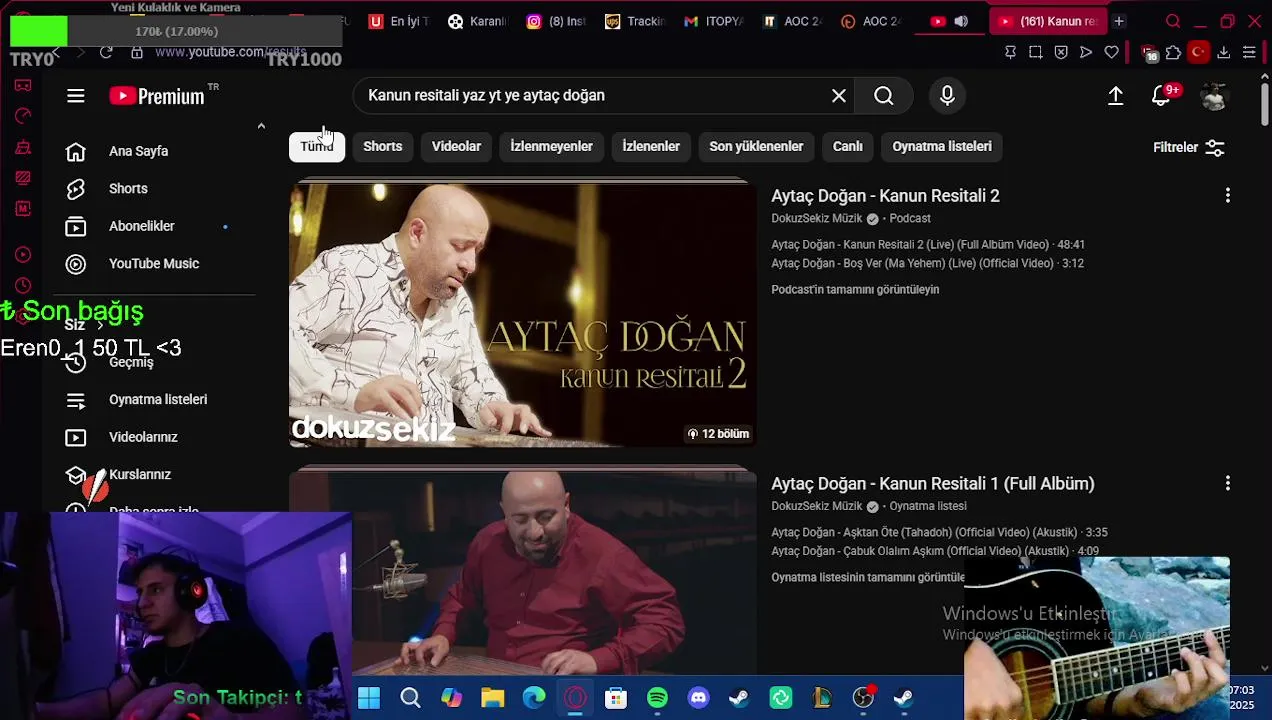Open Kanun Resitali 1 thumbnail

523,575
